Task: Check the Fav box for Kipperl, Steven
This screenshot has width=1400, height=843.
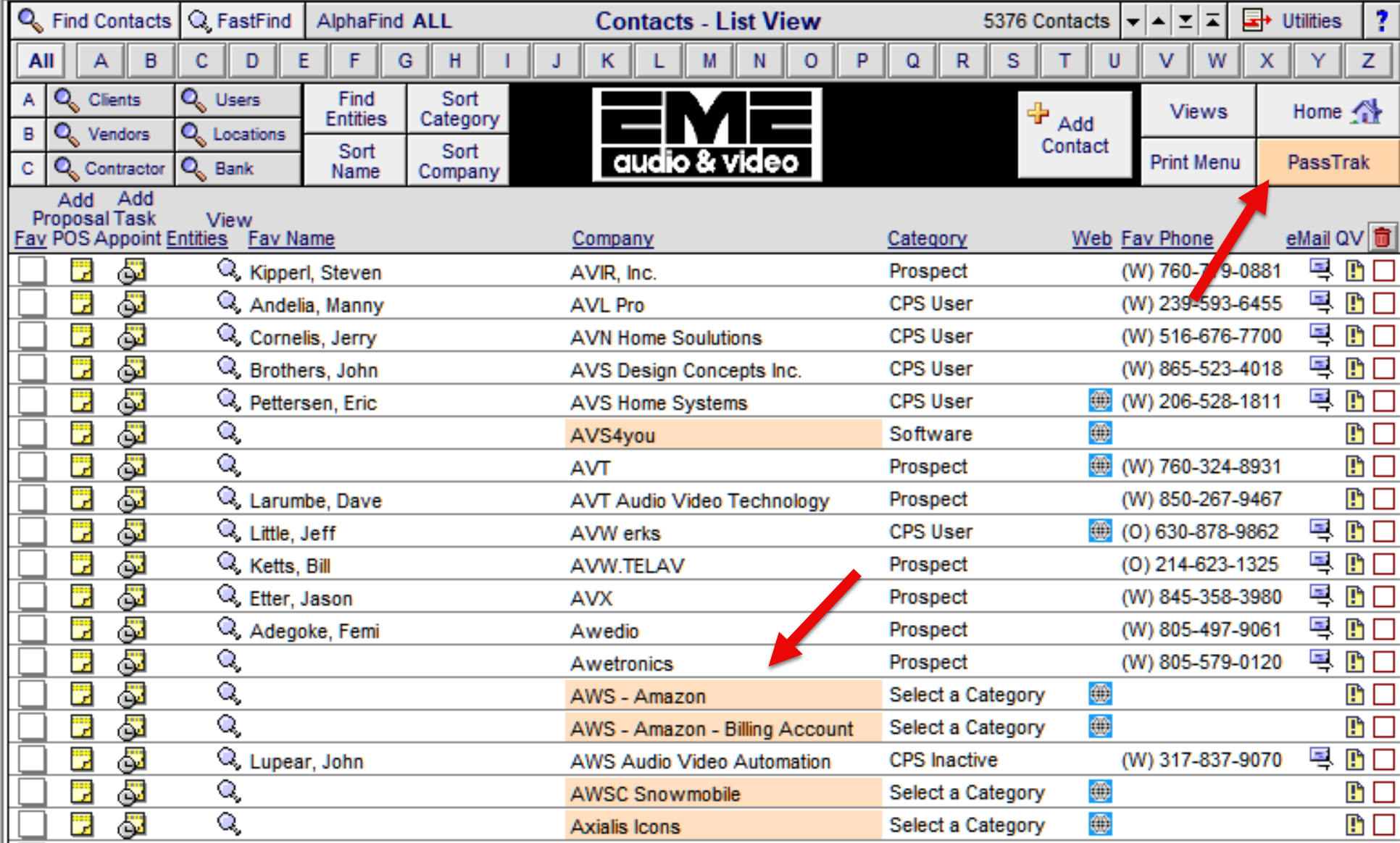Action: pyautogui.click(x=32, y=271)
